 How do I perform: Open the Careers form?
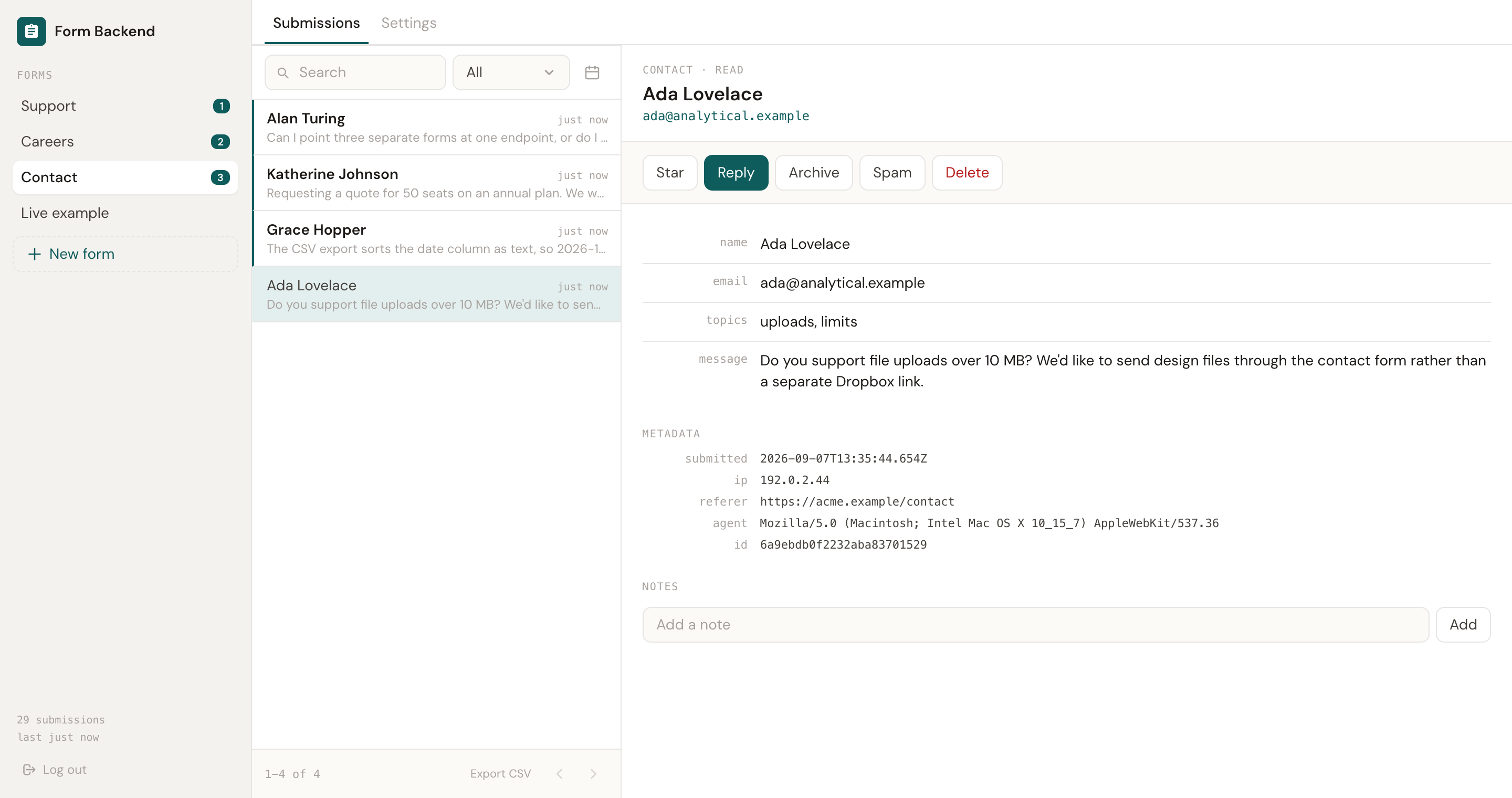(x=125, y=141)
